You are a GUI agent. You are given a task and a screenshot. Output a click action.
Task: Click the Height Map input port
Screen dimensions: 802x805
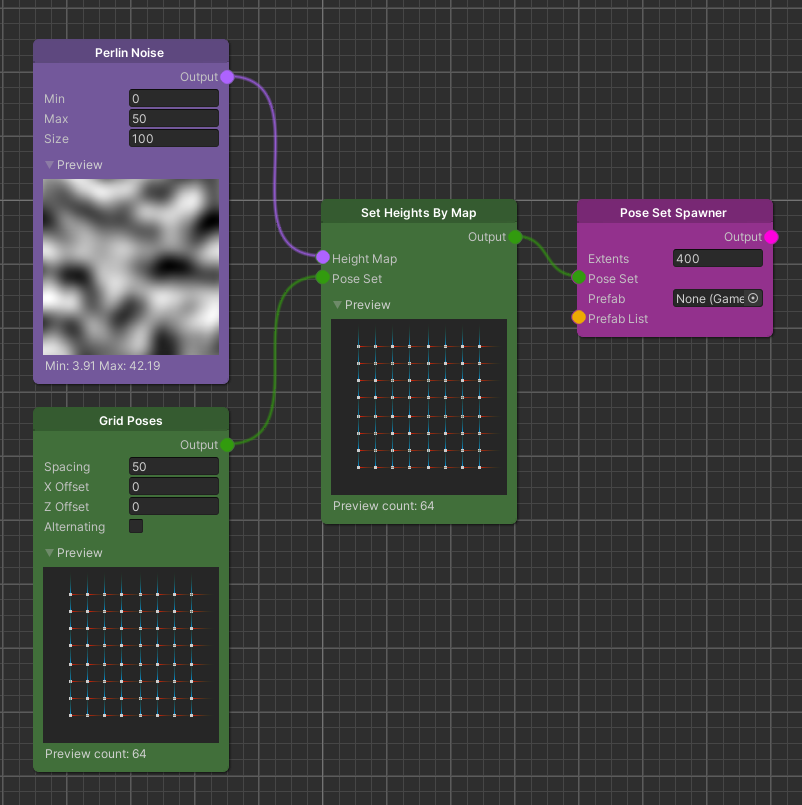click(323, 257)
